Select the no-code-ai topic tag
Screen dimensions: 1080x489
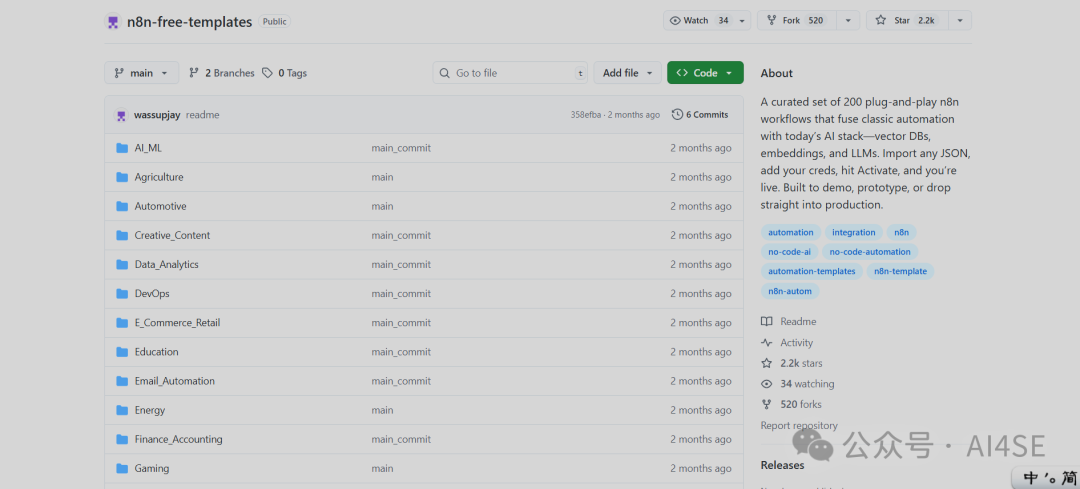(x=789, y=252)
